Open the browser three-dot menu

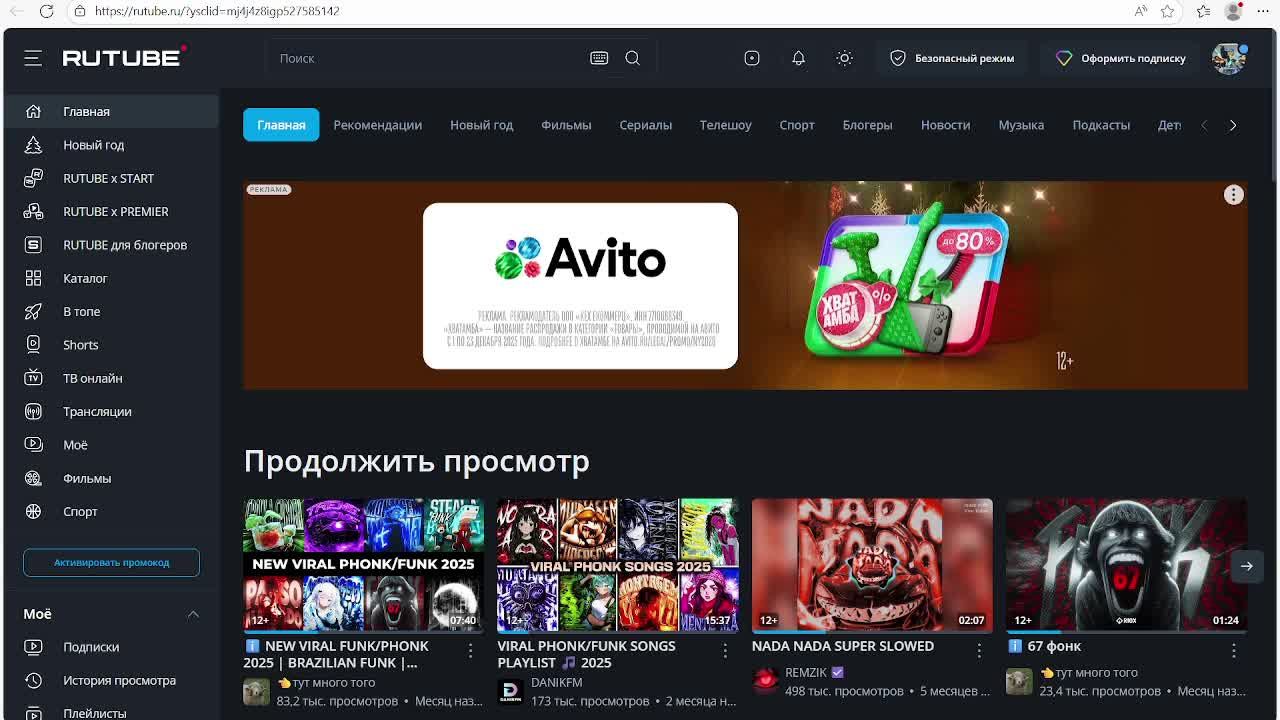tap(1263, 11)
